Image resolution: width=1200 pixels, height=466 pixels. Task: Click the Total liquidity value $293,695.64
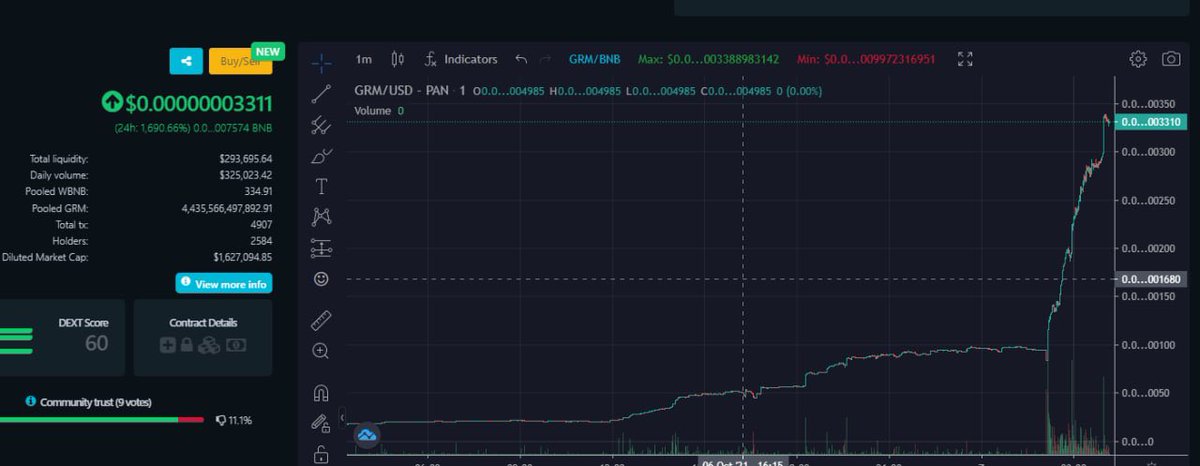(x=245, y=158)
